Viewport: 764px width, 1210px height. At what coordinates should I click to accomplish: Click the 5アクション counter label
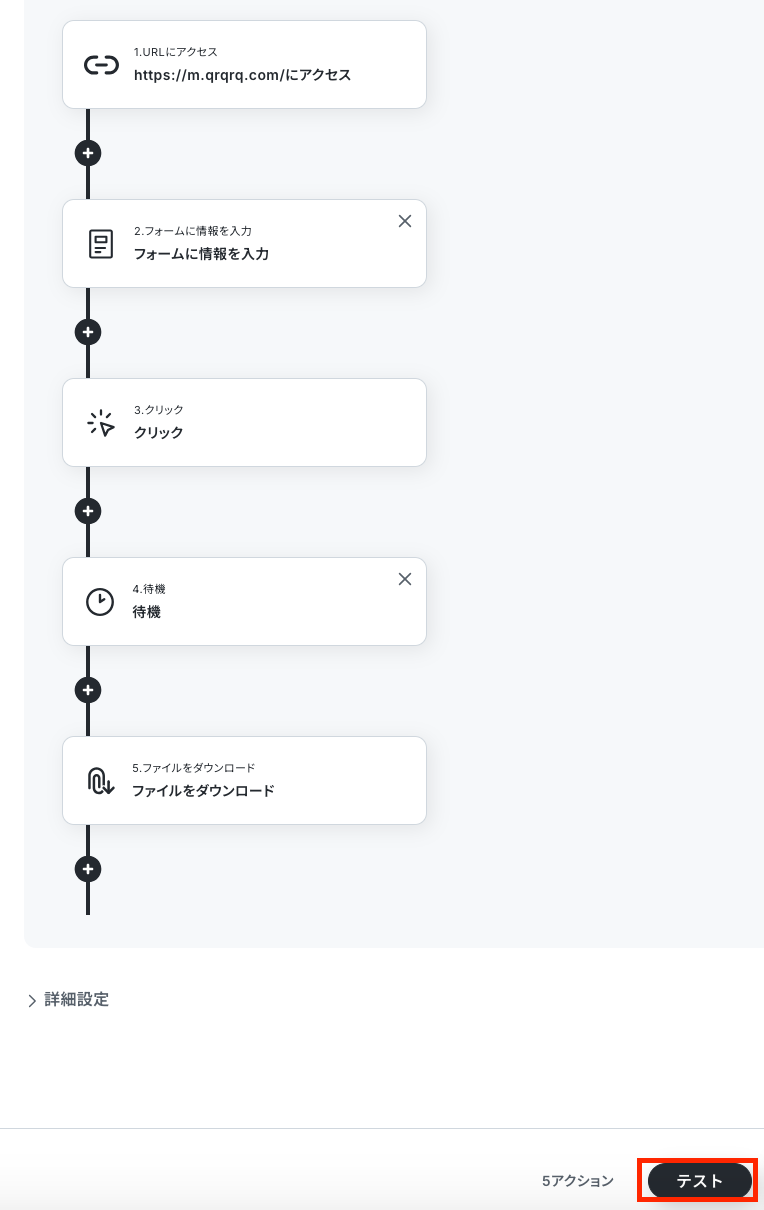[x=578, y=1181]
